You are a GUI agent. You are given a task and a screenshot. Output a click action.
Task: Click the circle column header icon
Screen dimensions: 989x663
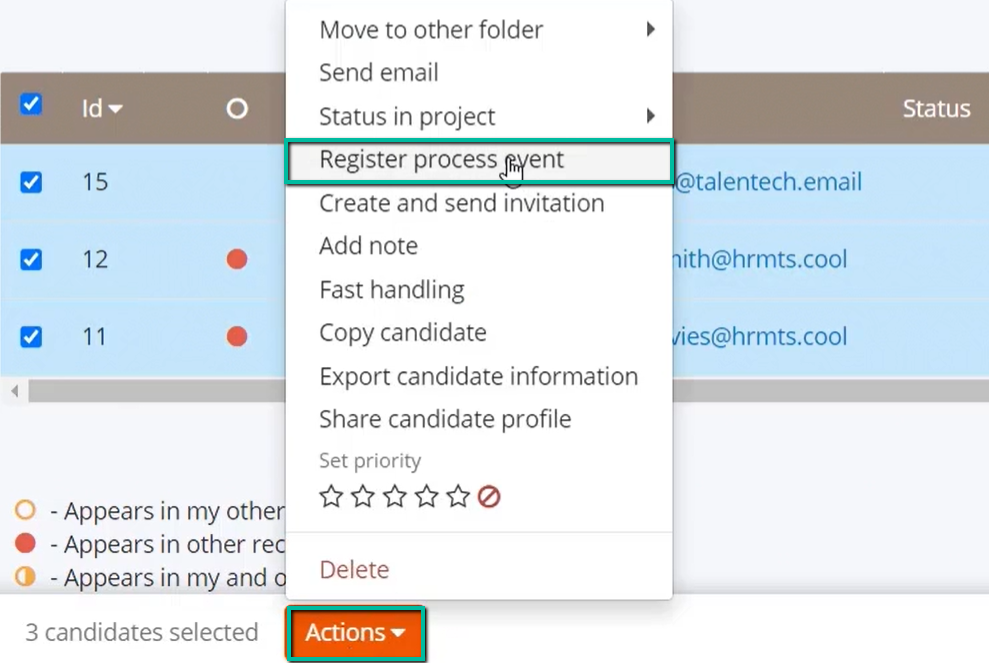pos(237,109)
